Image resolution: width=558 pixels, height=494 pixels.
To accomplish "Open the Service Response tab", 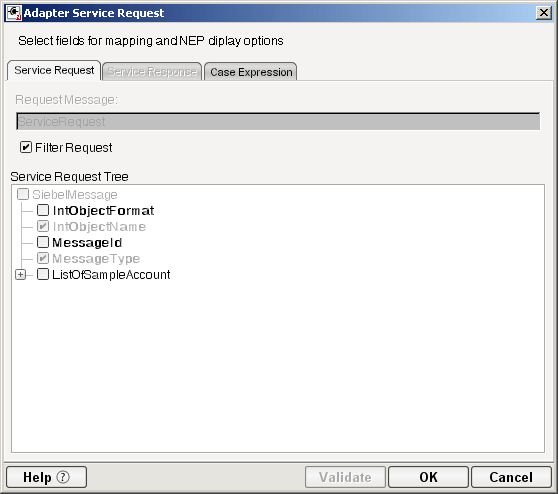I will (x=152, y=72).
